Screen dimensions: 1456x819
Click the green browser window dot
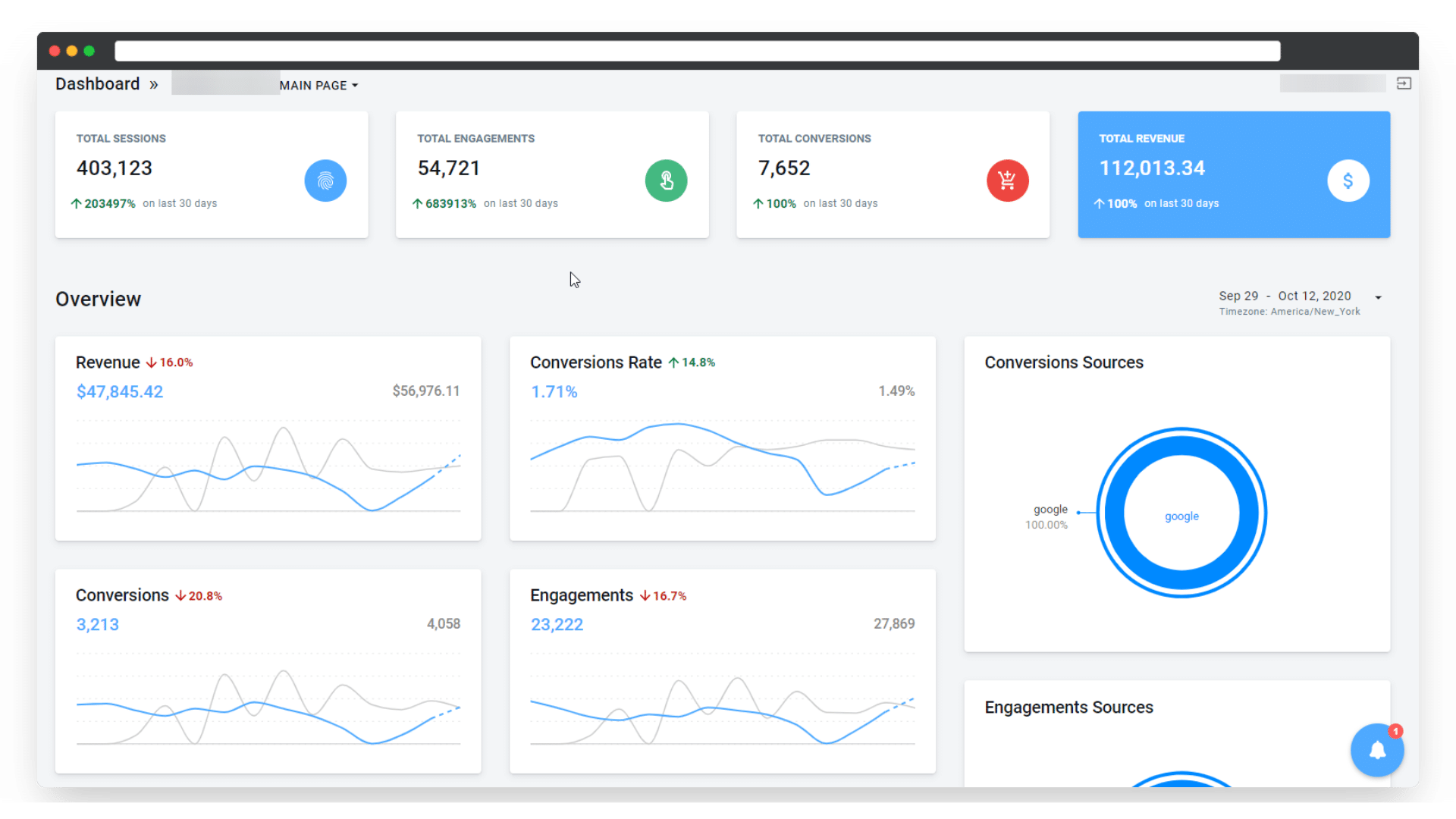pos(89,51)
